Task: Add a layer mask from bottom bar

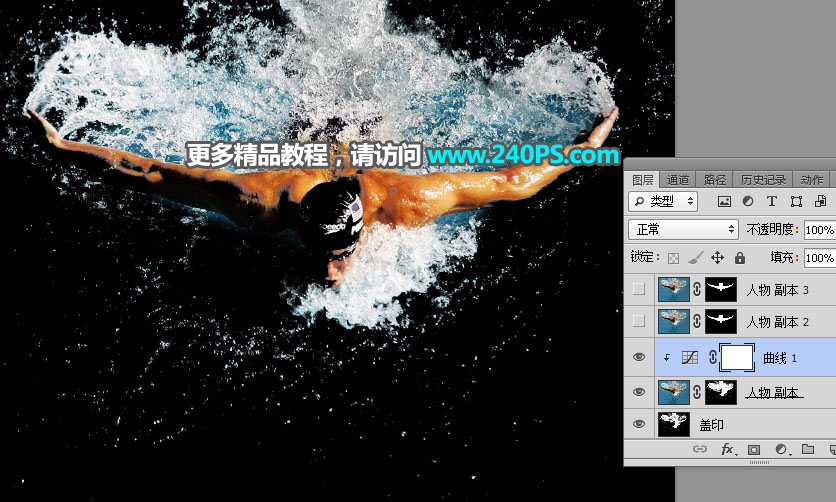Action: coord(754,450)
